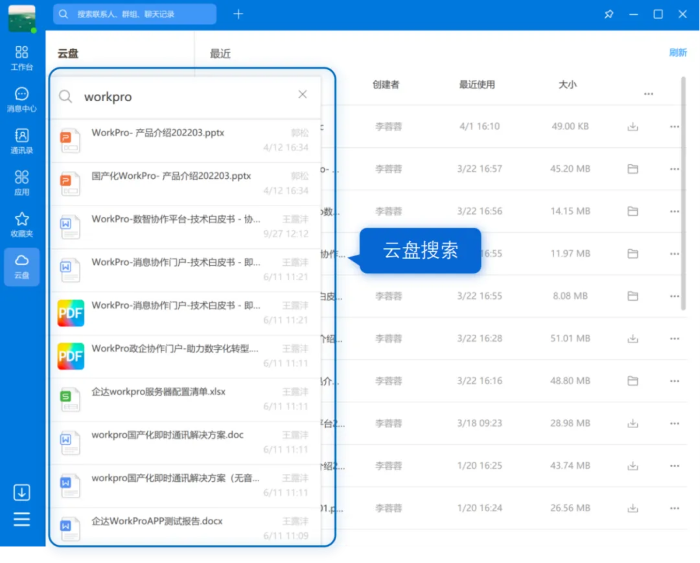
Task: Sort by 创建者 column header
Action: point(386,84)
